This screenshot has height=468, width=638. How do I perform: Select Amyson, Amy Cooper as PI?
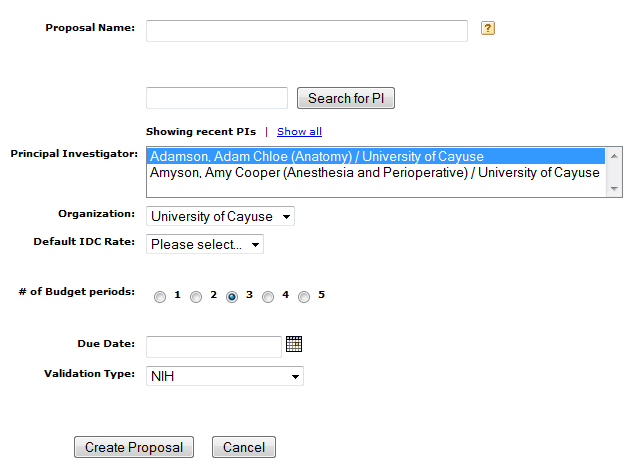point(376,173)
